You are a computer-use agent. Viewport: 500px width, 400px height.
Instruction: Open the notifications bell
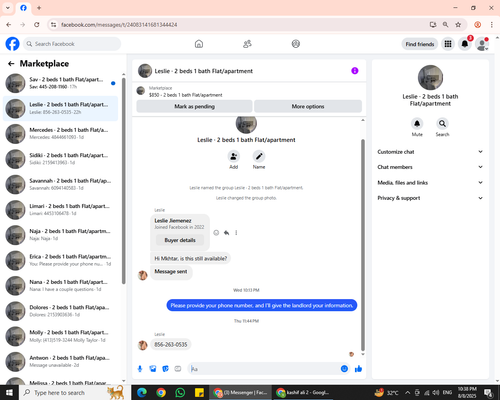click(x=465, y=44)
